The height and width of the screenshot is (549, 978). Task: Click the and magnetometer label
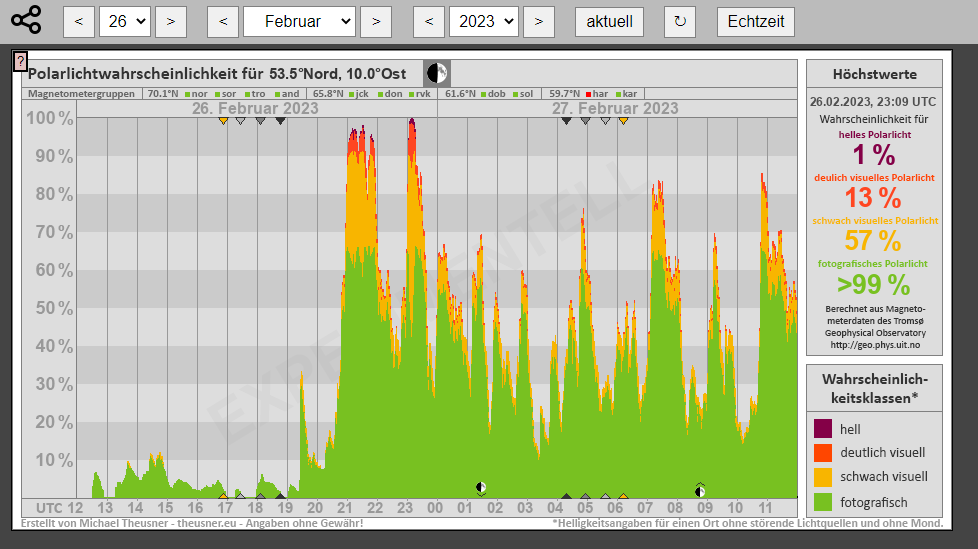tap(290, 94)
